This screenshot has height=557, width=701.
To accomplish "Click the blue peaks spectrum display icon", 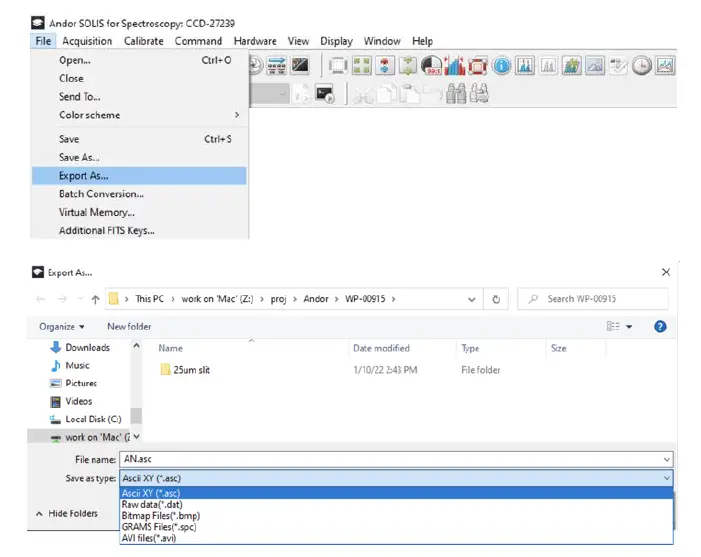I will coord(525,66).
